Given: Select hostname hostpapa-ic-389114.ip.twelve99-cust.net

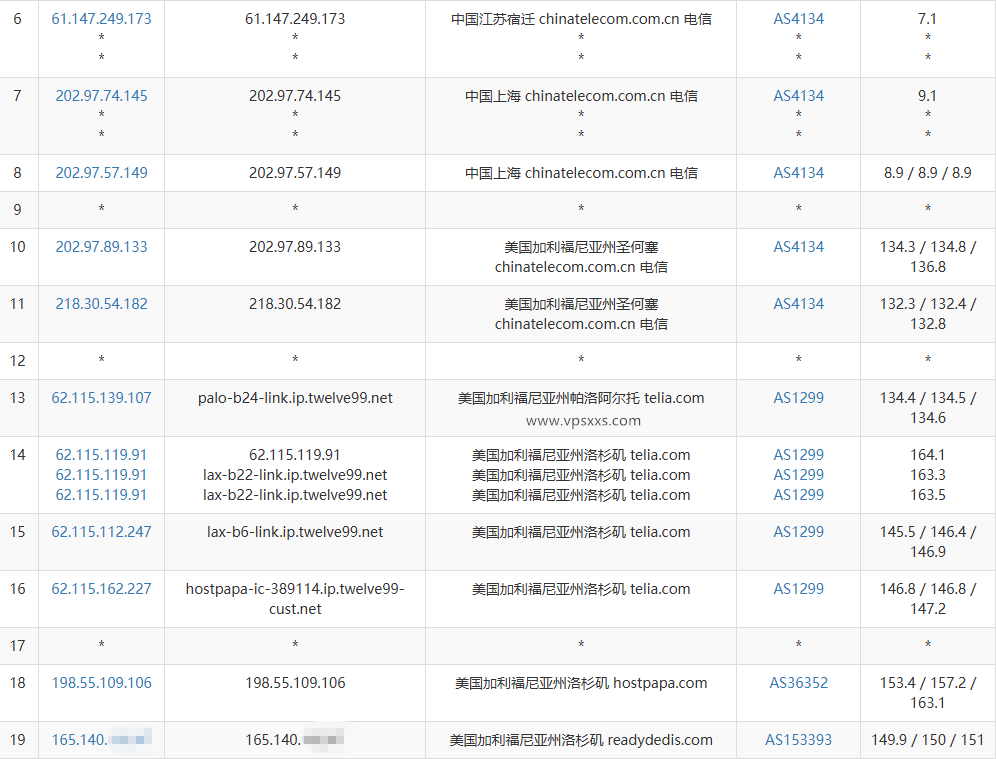Looking at the screenshot, I should tap(295, 598).
